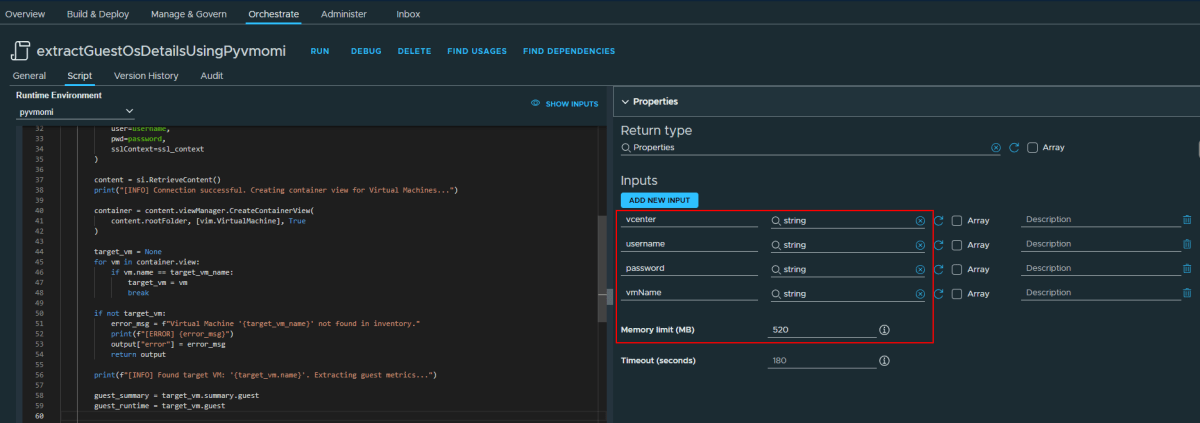The image size is (1200, 423).
Task: Click the vcenter name field
Action: coord(689,220)
